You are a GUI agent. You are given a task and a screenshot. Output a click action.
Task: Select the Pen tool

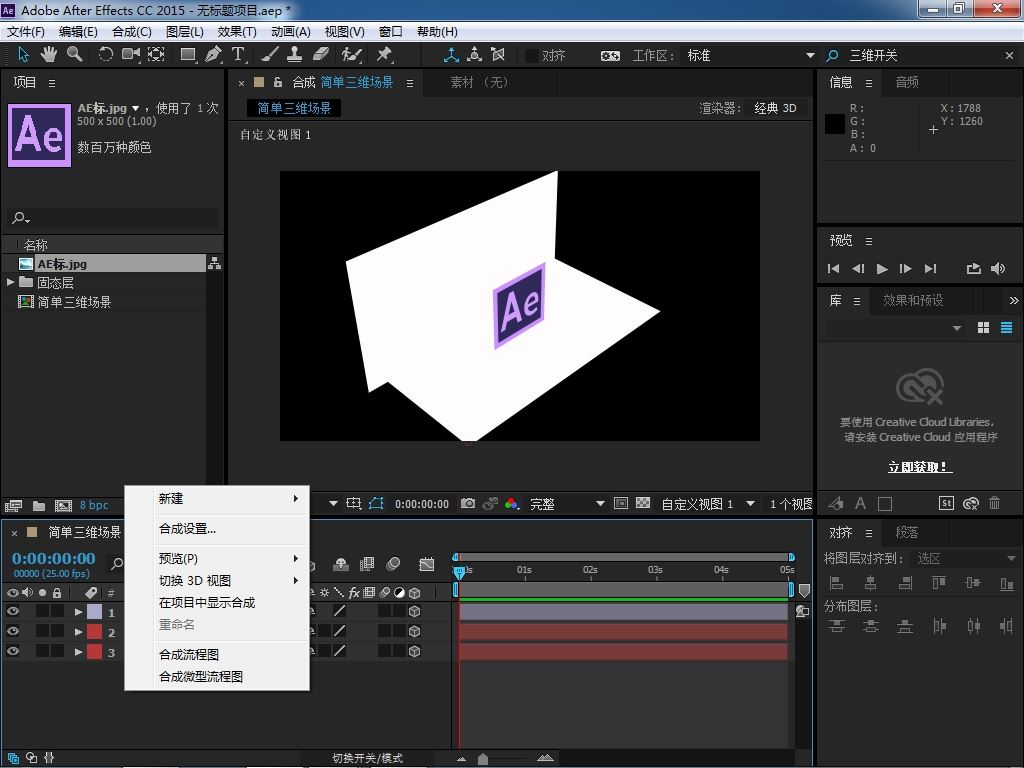(213, 55)
